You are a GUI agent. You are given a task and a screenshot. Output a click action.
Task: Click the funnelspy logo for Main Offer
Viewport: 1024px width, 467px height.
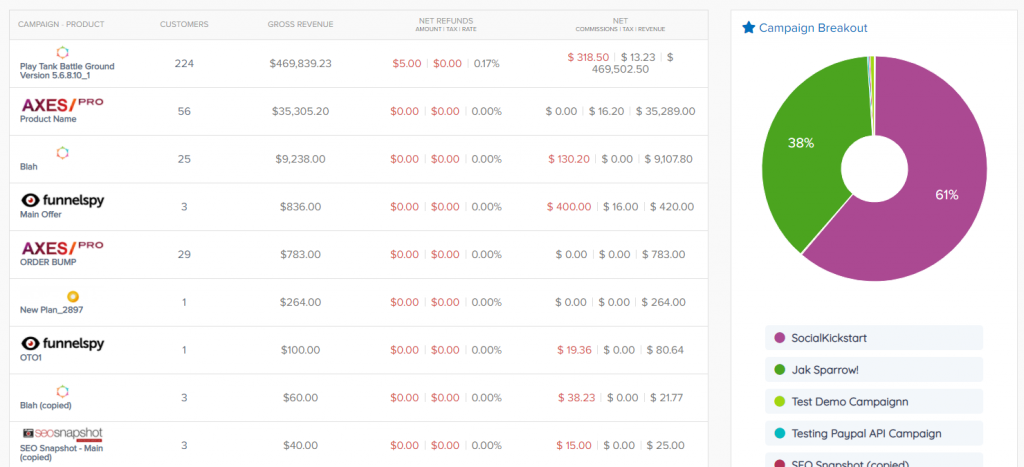(x=62, y=200)
